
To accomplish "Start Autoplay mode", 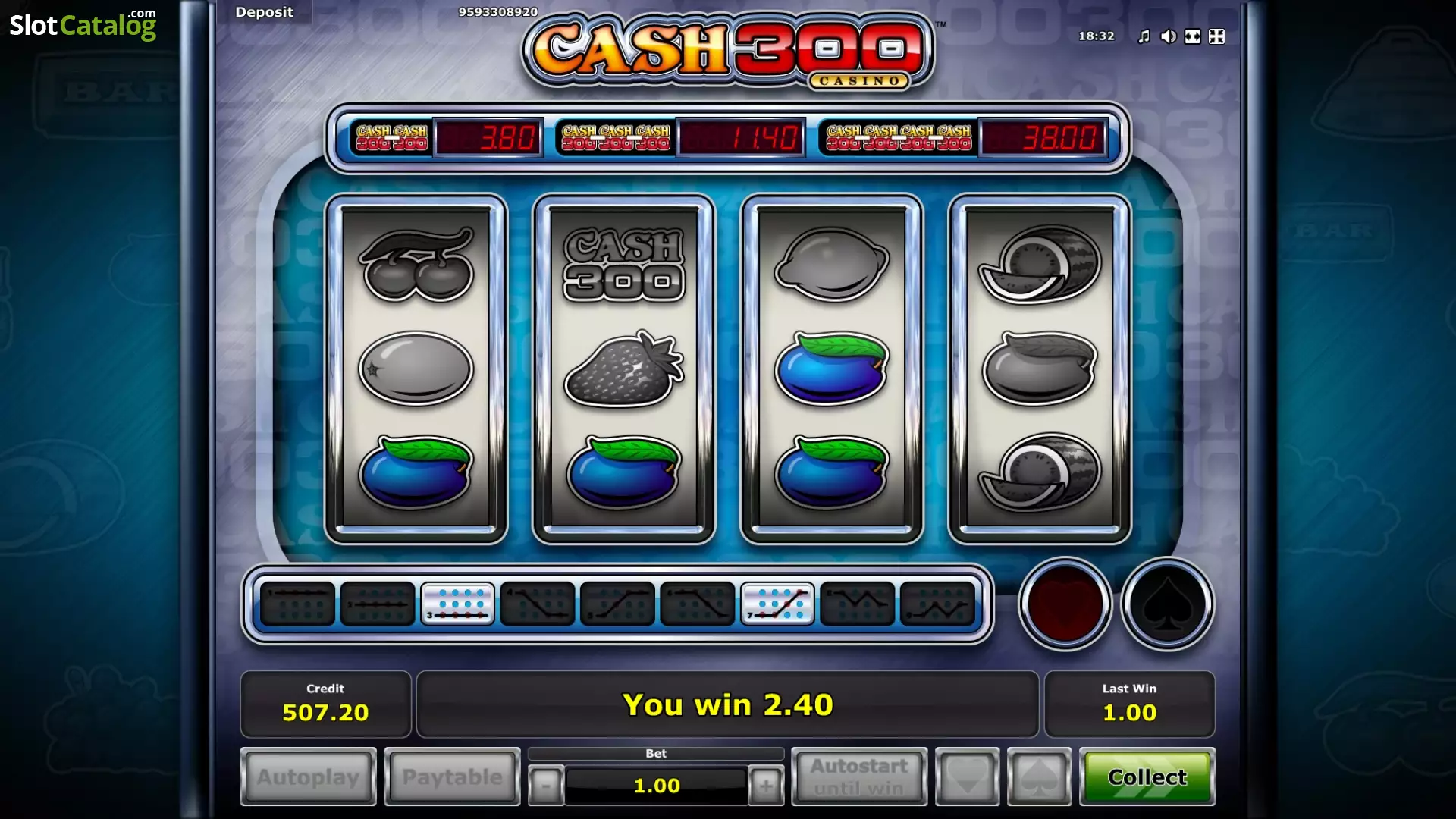I will 308,777.
